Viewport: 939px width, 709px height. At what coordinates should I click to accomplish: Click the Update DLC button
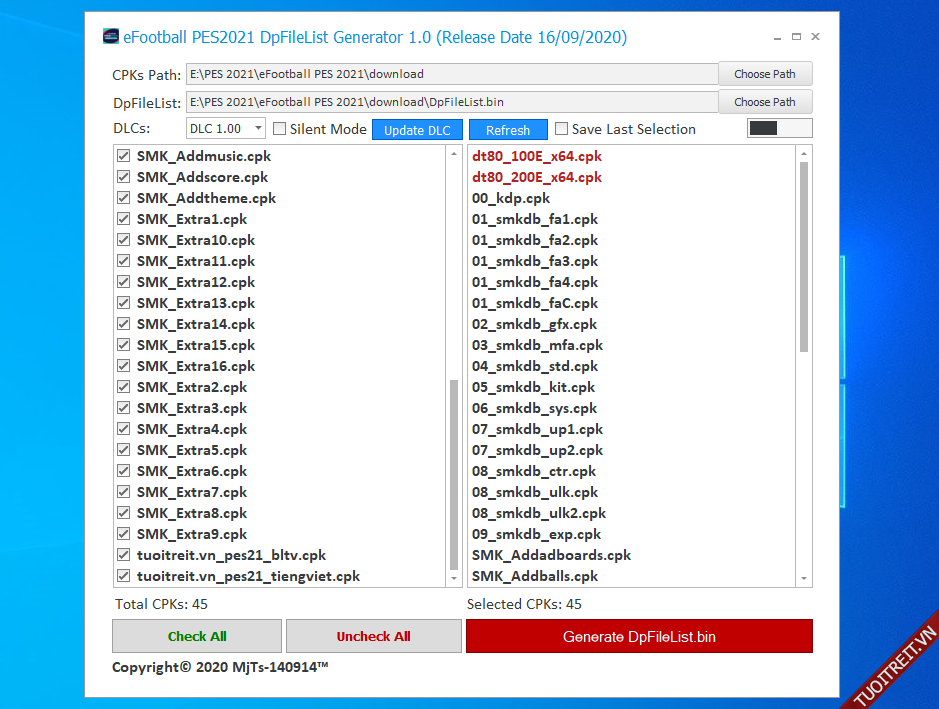[417, 130]
